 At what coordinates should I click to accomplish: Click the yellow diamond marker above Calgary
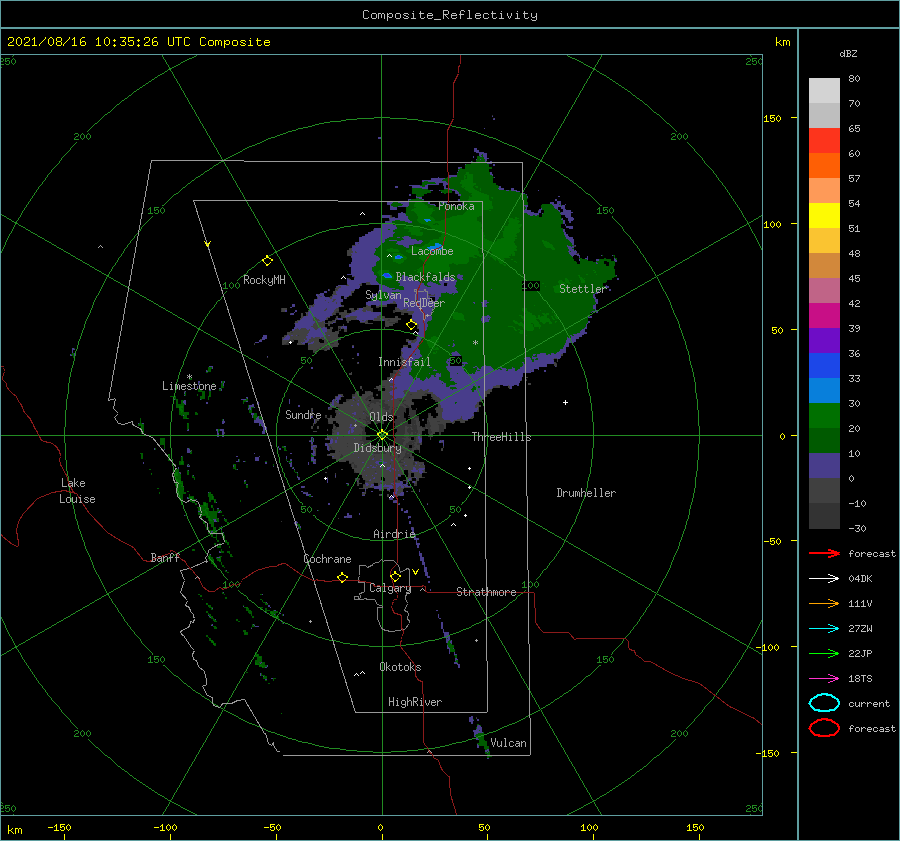[x=395, y=576]
